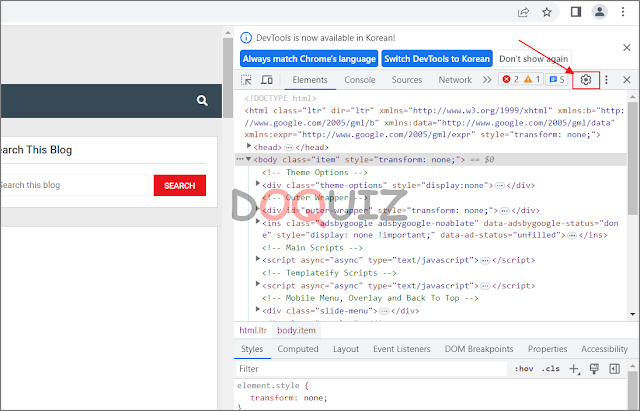Screen dimensions: 640x411
Task: Click the transform: none style
Action: pos(289,398)
